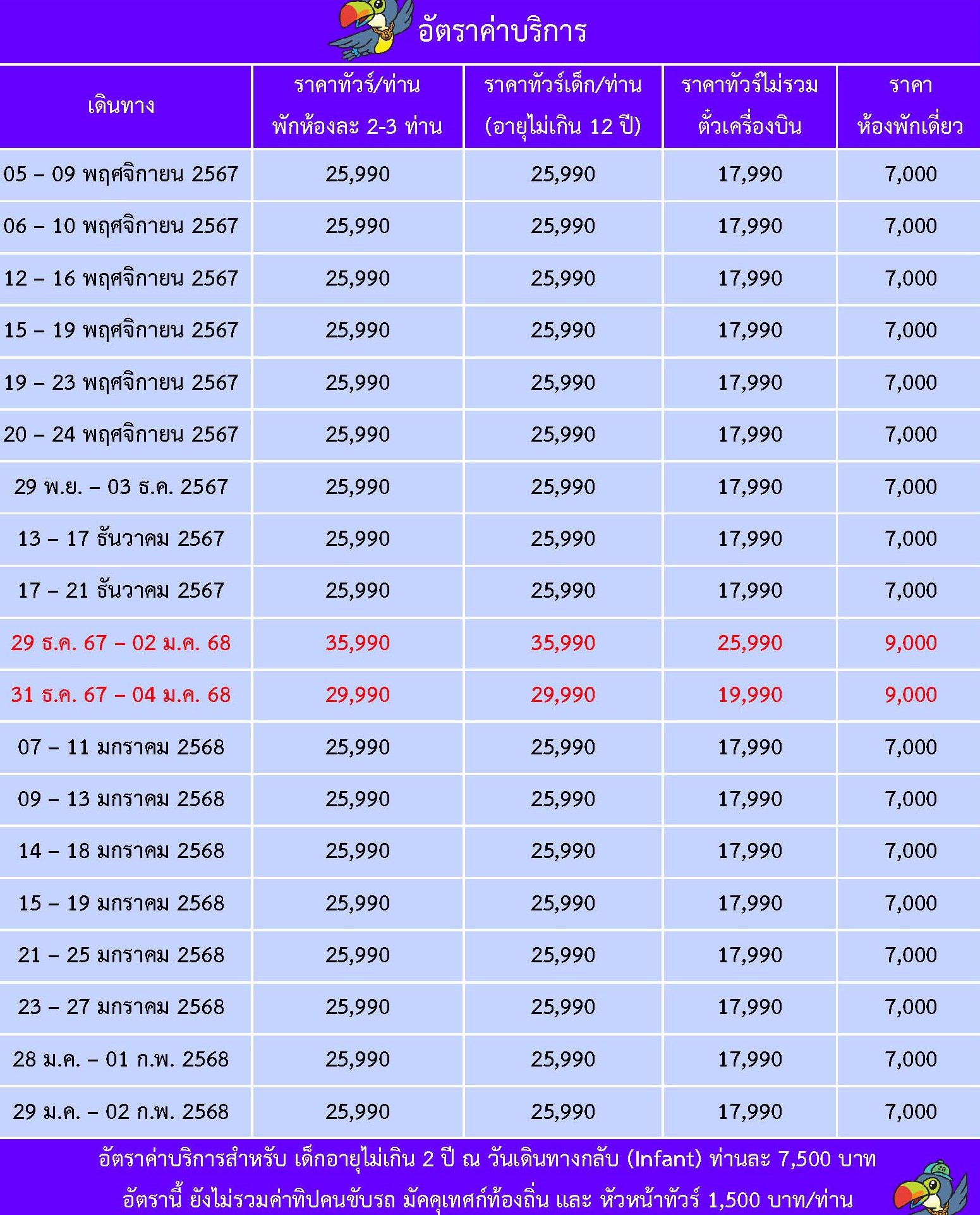Click 7,000 in 29 พ.ย. – 03 ธ.ค. row

pos(910,487)
